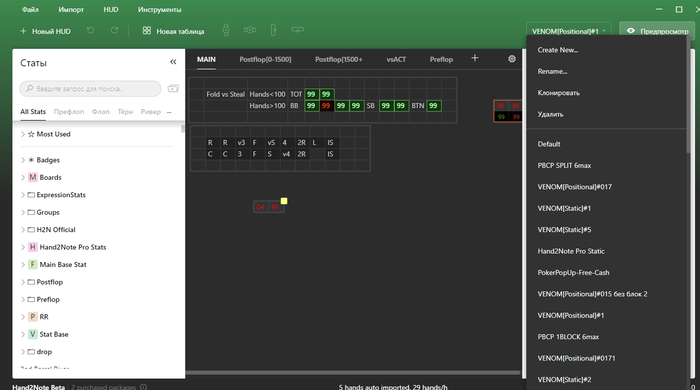Viewport: 700px width, 390px height.
Task: Select the Префлоп filter tab
Action: click(x=69, y=112)
